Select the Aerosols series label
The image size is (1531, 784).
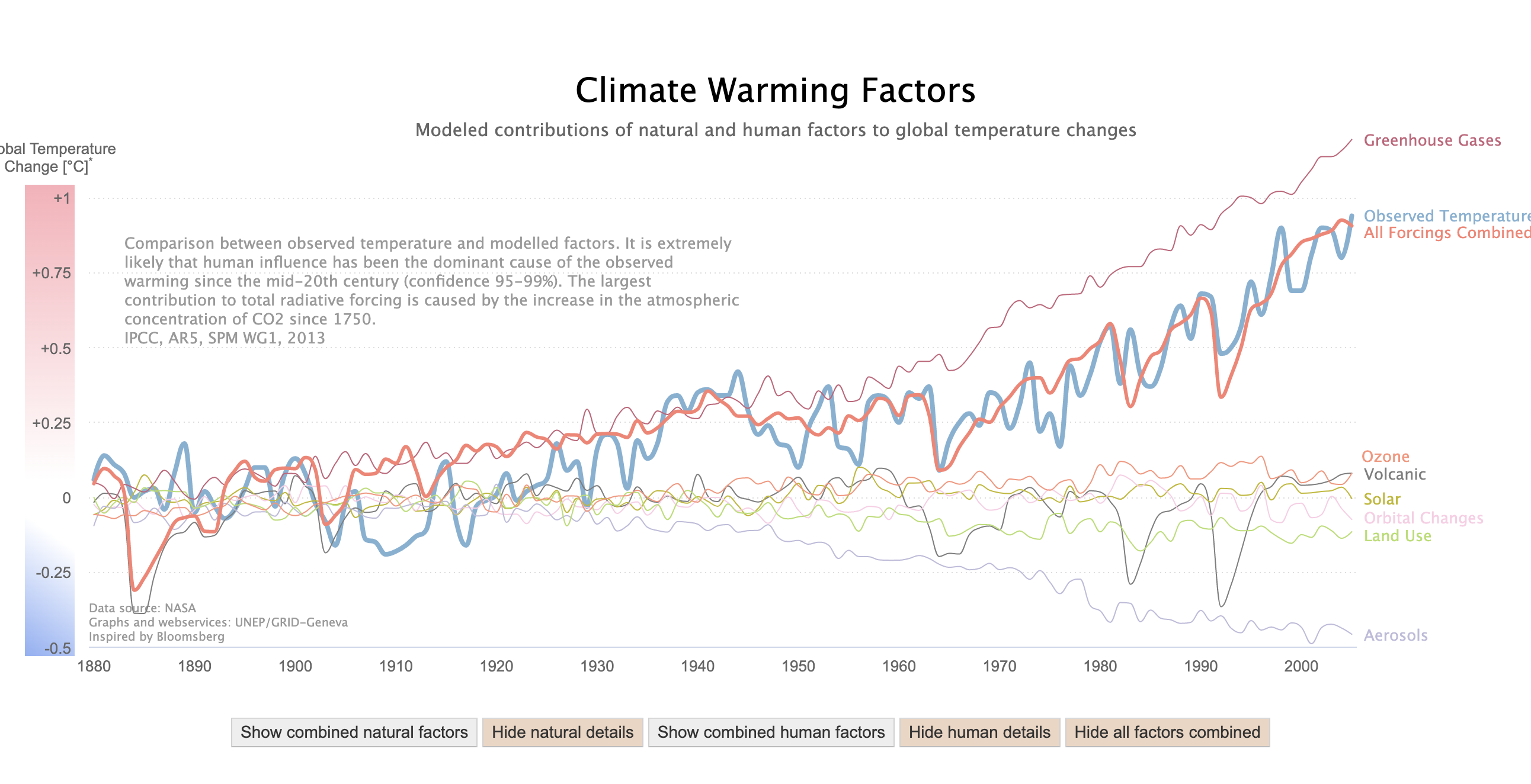1395,635
